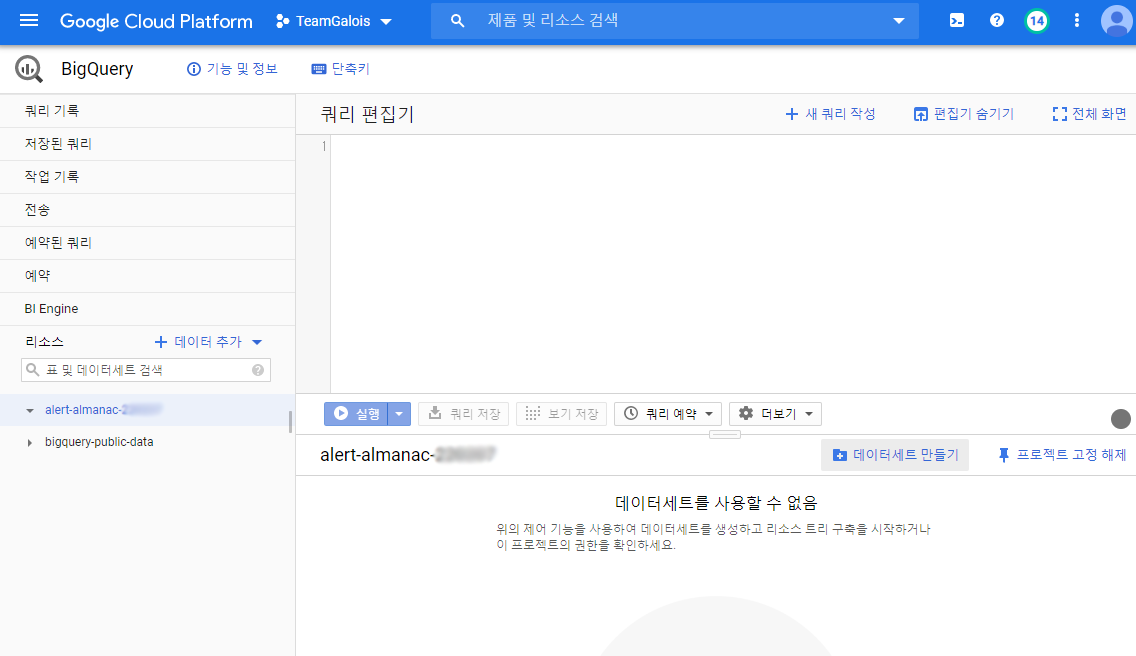
Task: Open the hamburger navigation menu
Action: pyautogui.click(x=29, y=20)
